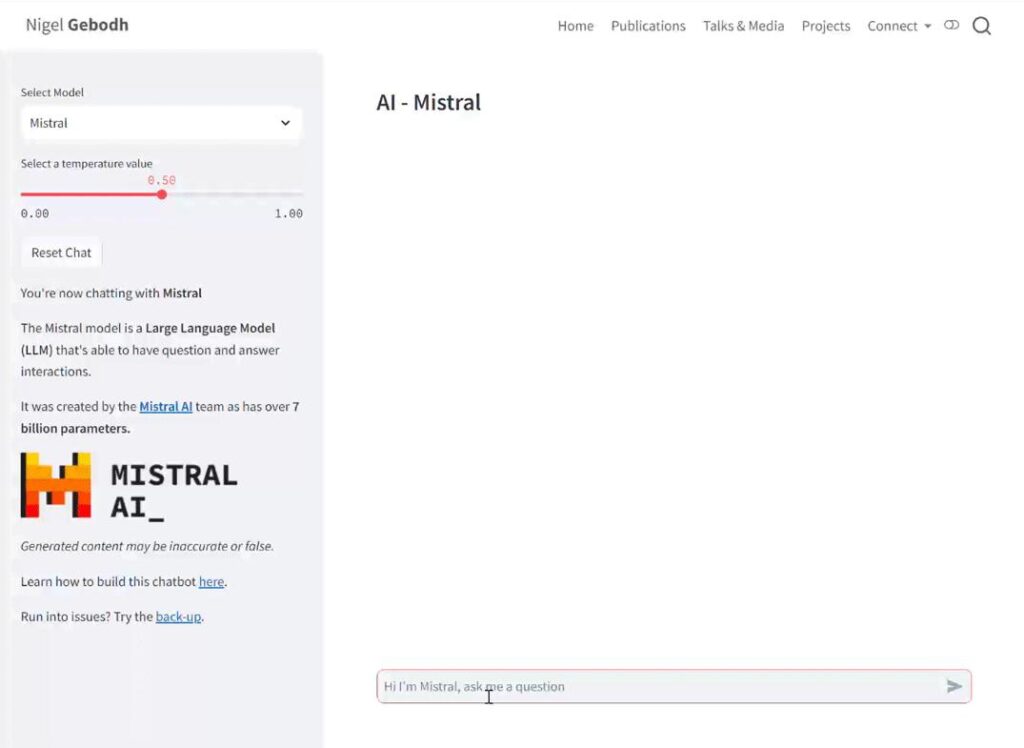Click the Mistral AI logo image
This screenshot has height=748, width=1024.
129,486
